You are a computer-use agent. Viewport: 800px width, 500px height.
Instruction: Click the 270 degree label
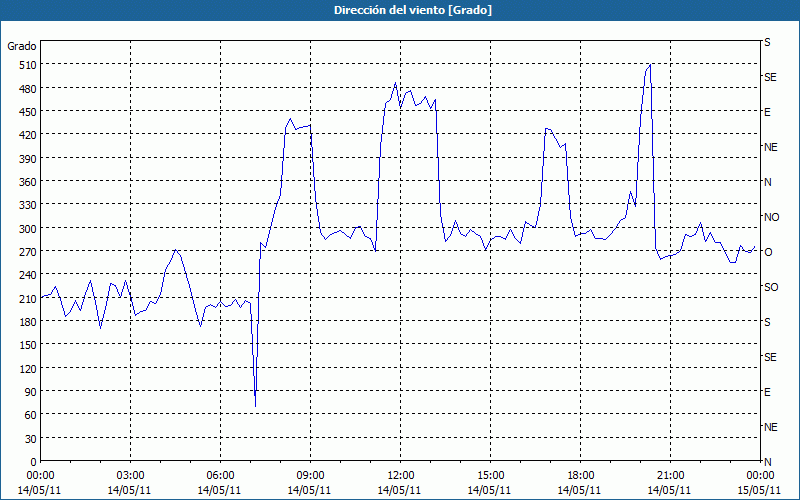(x=28, y=252)
